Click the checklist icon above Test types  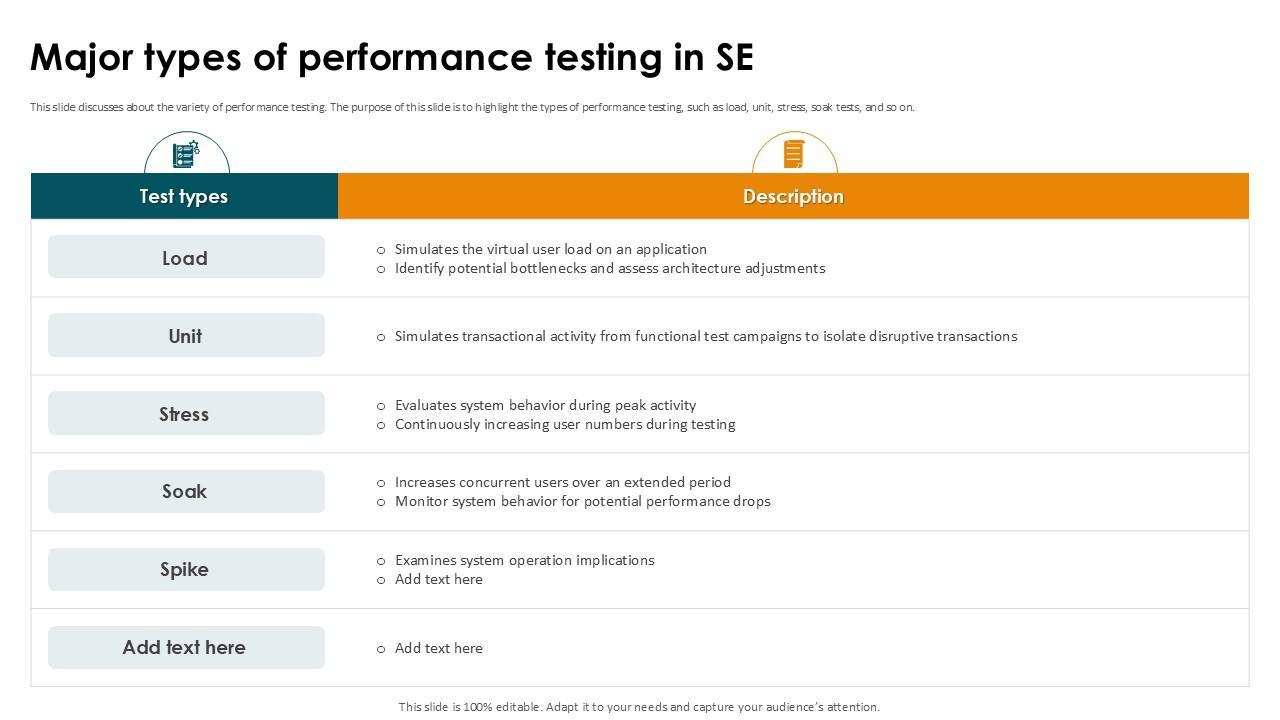click(186, 155)
